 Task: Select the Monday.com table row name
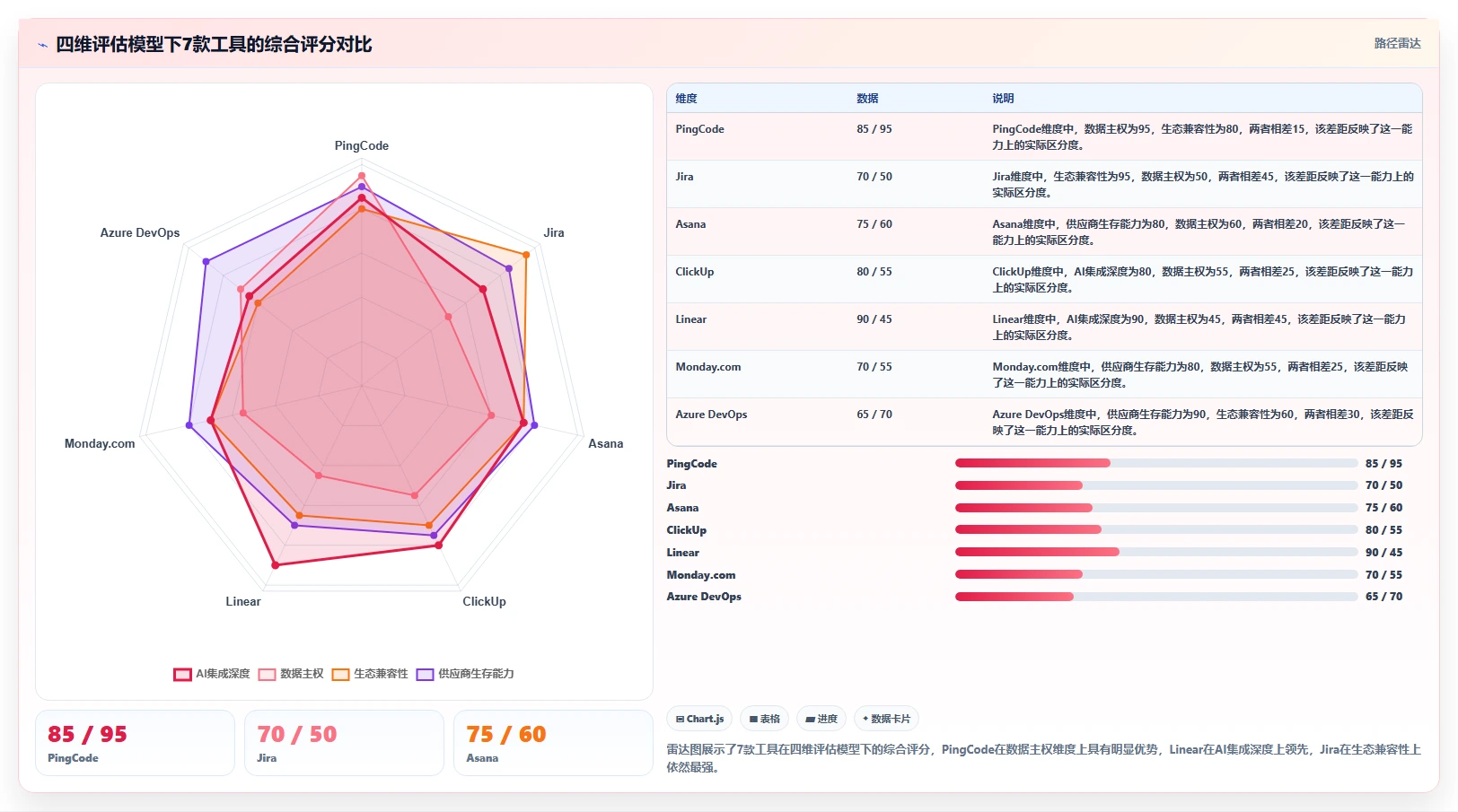(x=708, y=367)
